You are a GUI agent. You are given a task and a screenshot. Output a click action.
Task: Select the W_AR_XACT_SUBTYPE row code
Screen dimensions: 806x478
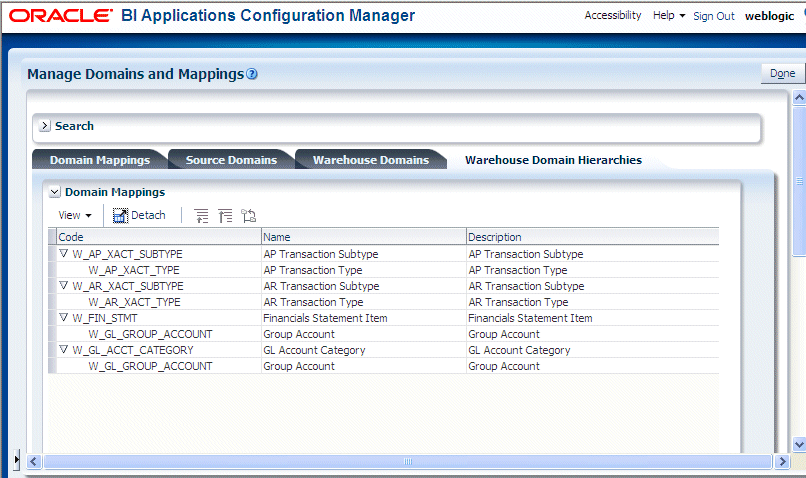click(x=128, y=286)
